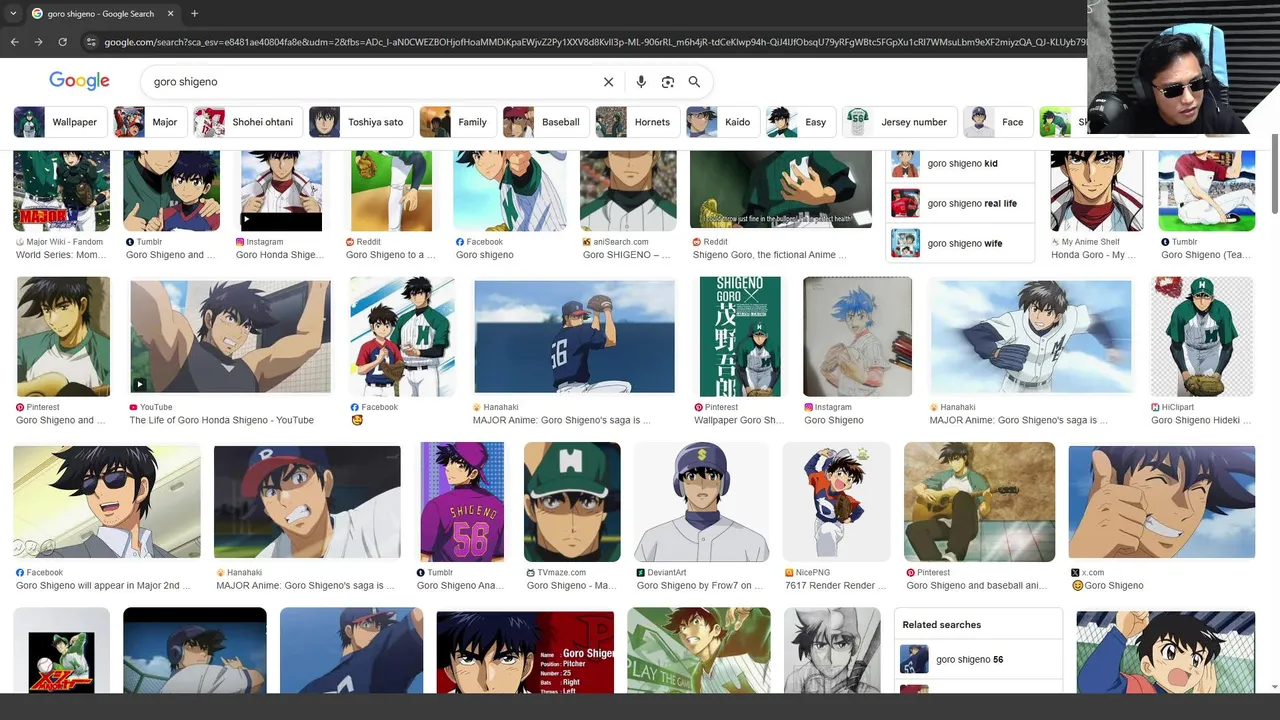Reload the page
The width and height of the screenshot is (1280, 720).
(x=62, y=42)
